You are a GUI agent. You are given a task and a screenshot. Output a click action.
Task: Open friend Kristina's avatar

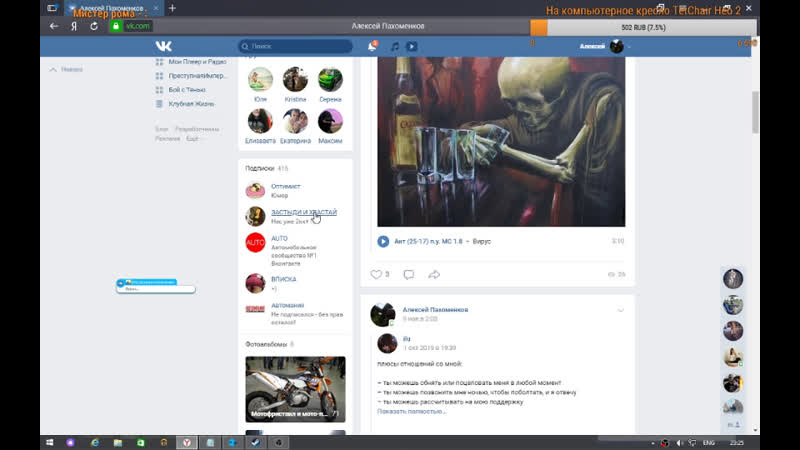(x=295, y=80)
